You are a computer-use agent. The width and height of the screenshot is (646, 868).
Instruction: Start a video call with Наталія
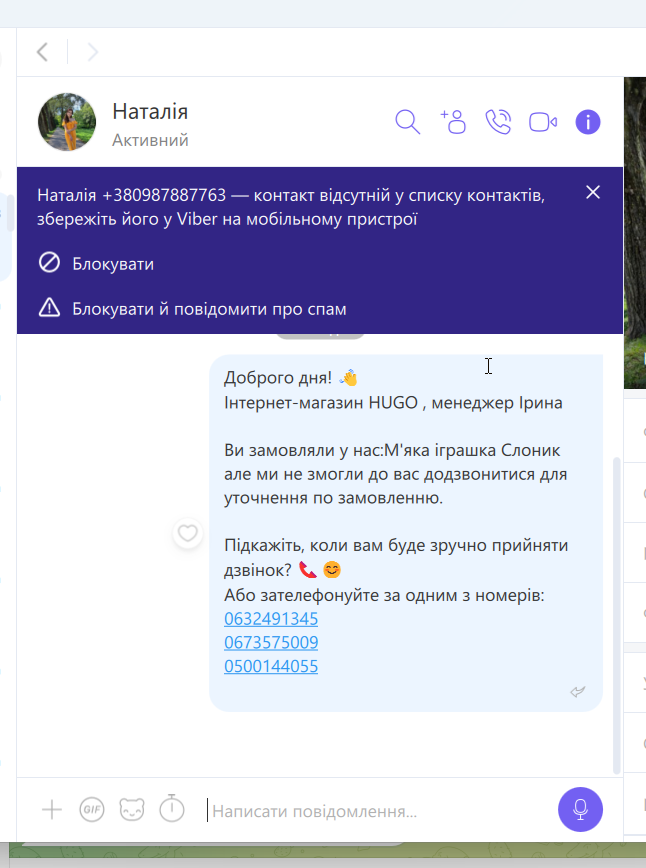543,122
